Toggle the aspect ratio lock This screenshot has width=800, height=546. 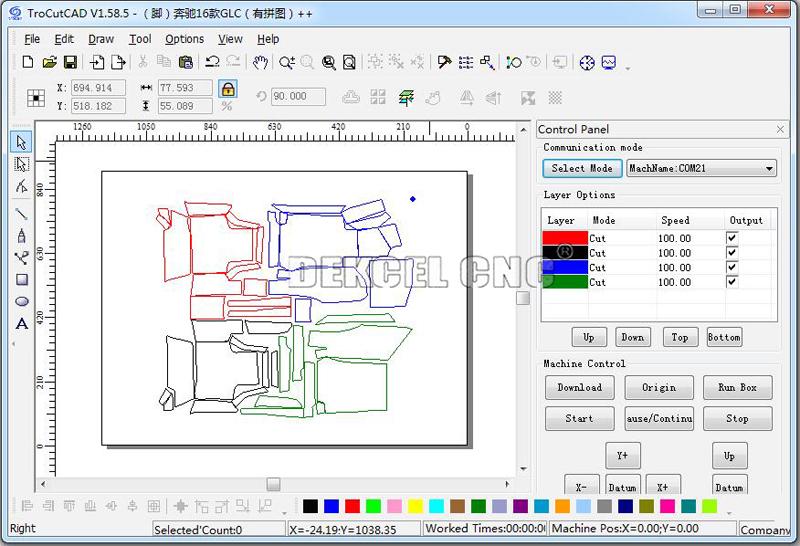228,89
